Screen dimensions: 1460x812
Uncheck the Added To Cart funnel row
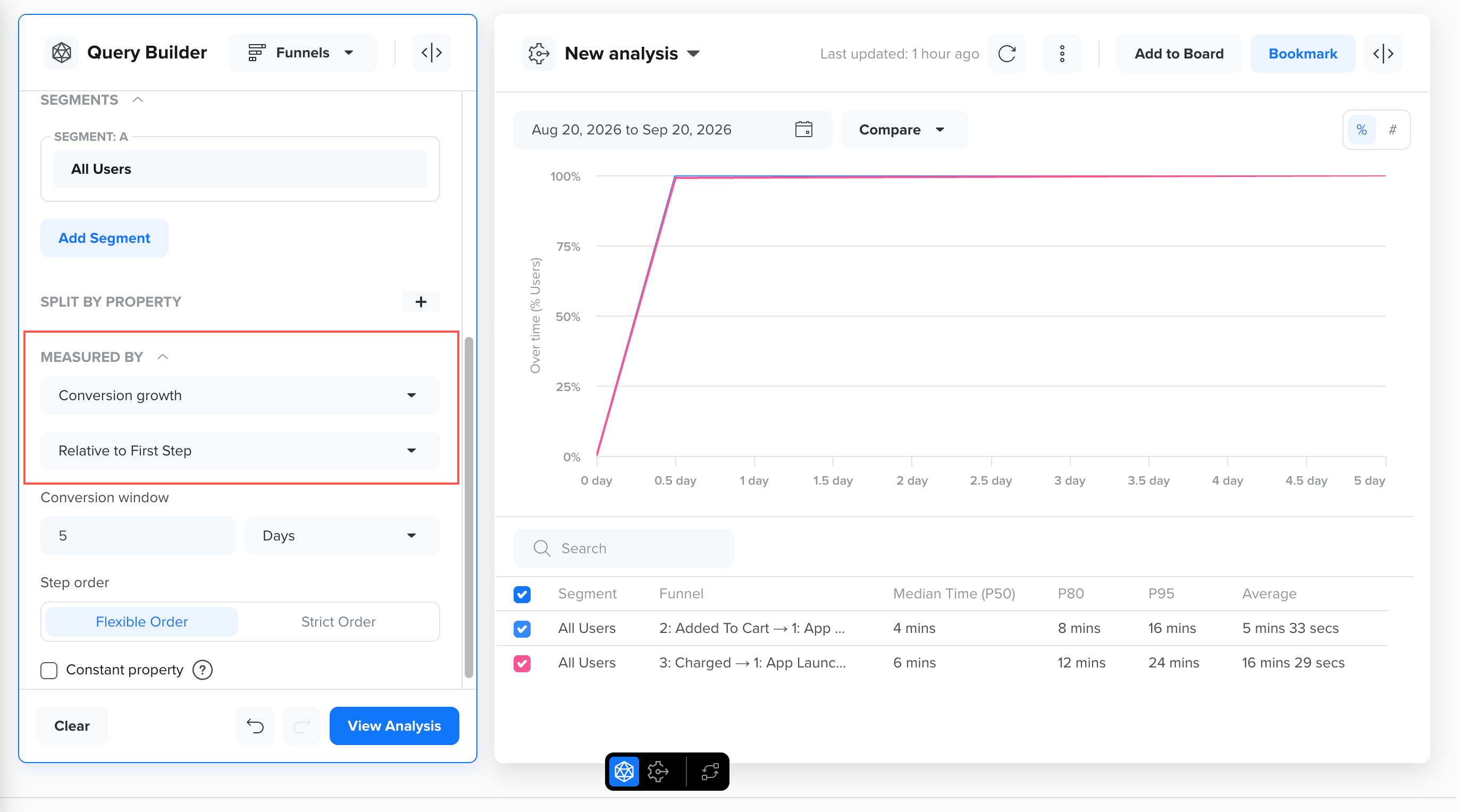(522, 629)
